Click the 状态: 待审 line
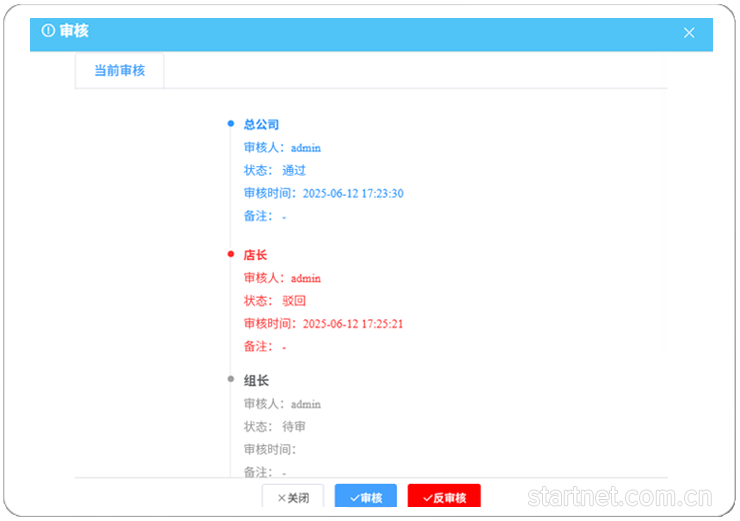The width and height of the screenshot is (740, 521). point(275,427)
